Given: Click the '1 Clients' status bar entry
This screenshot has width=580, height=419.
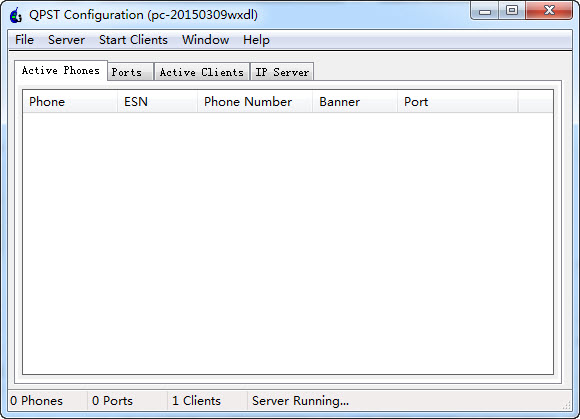Looking at the screenshot, I should coord(207,401).
